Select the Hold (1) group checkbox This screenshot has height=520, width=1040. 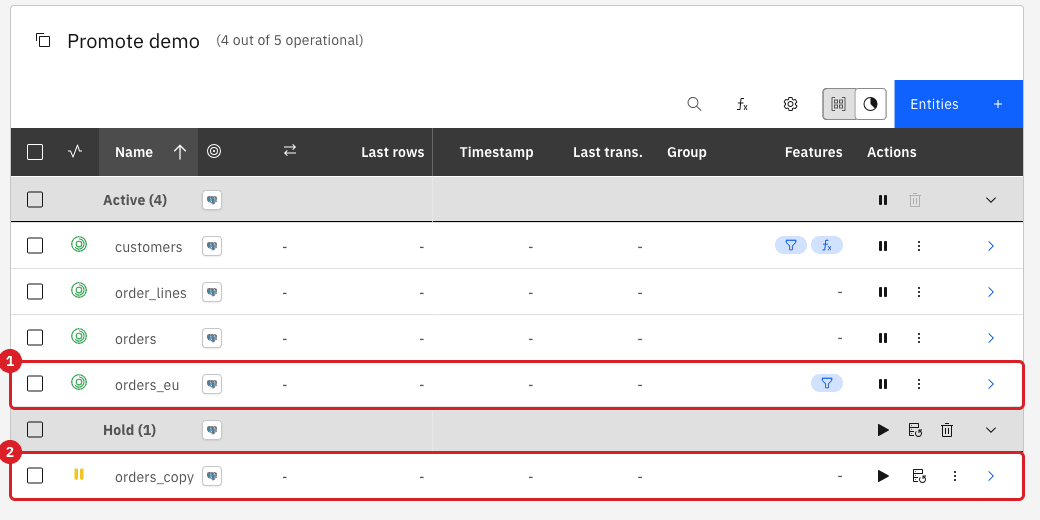(x=35, y=430)
